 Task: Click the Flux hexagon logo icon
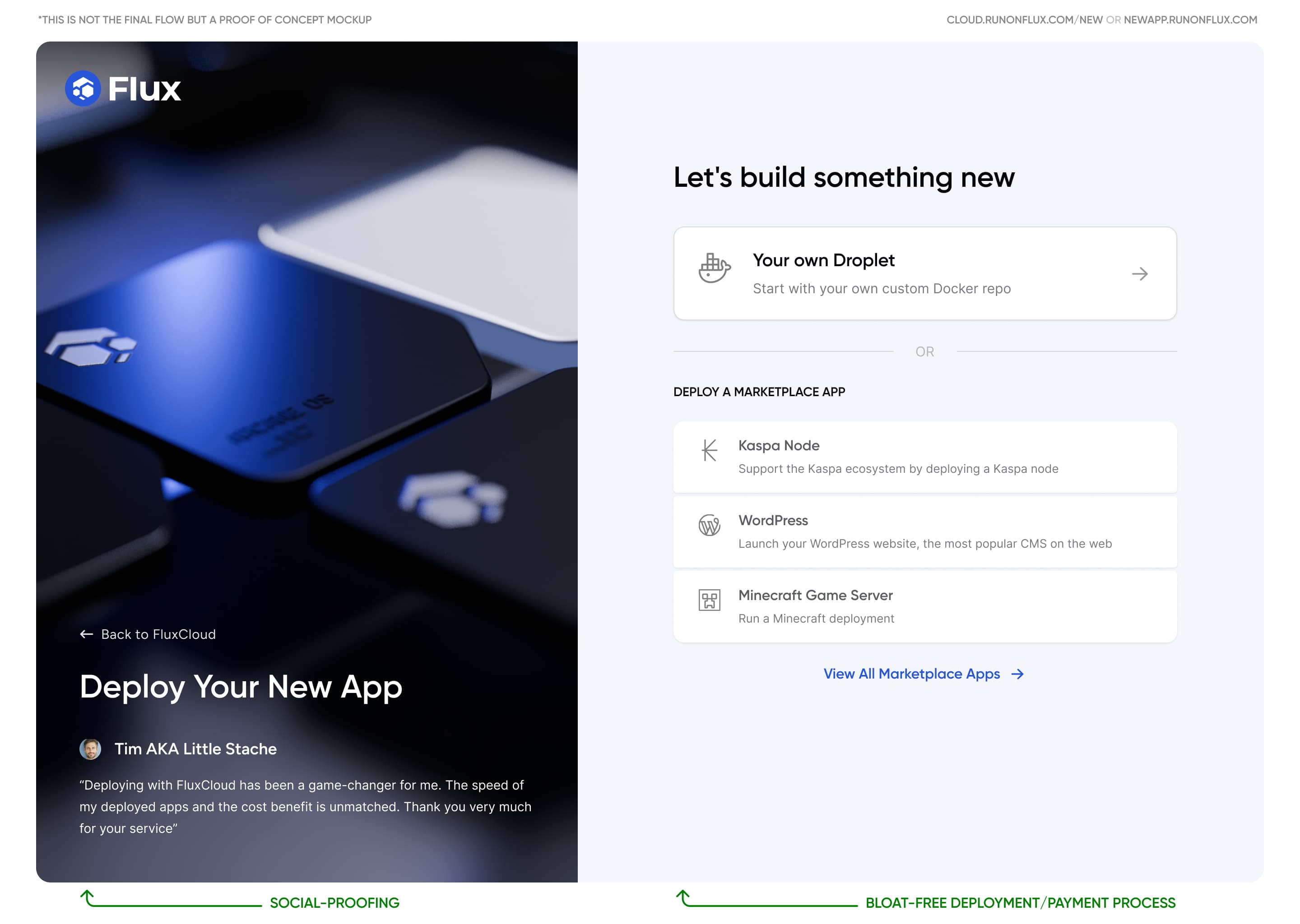click(x=83, y=88)
